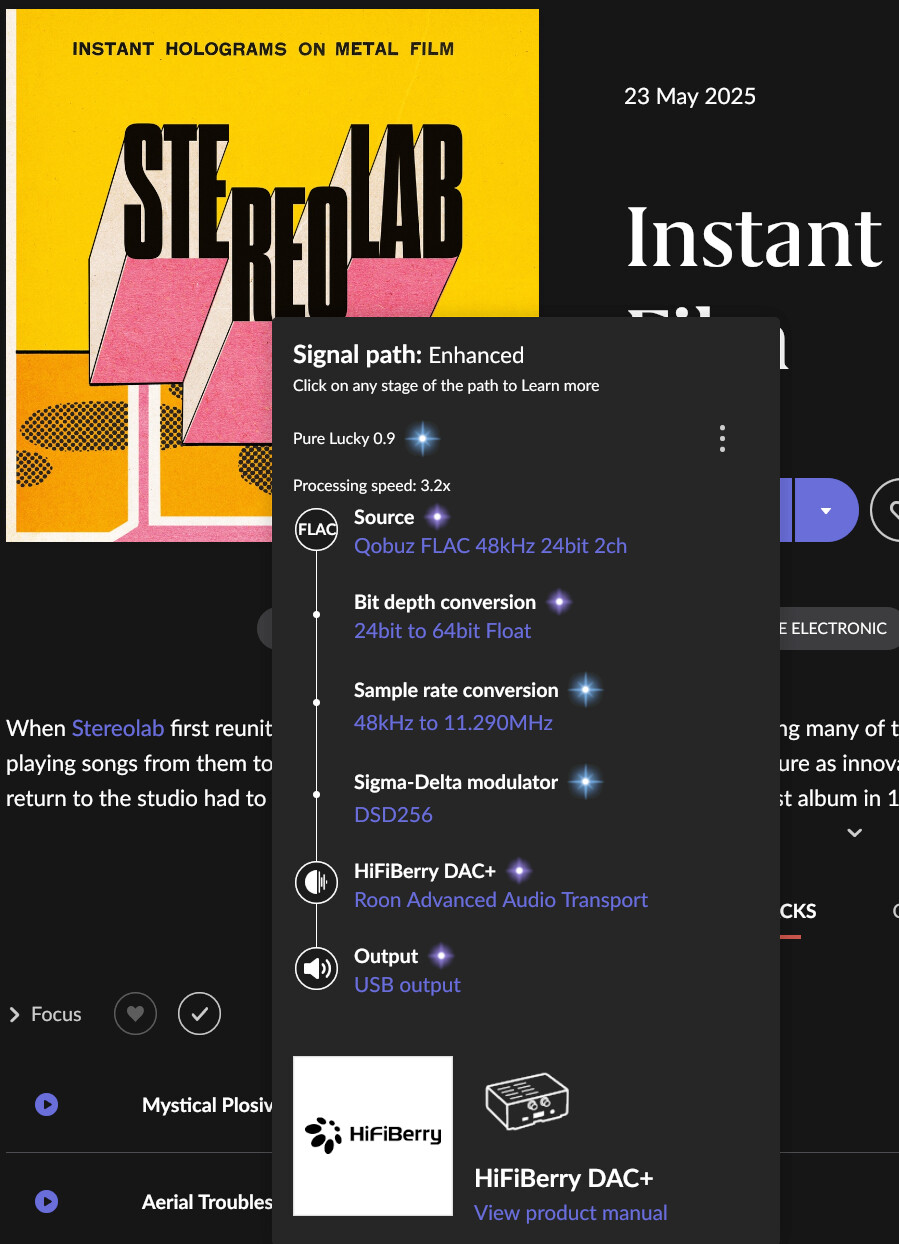Click the Roon Advanced Audio Transport stage
The width and height of the screenshot is (899, 1244).
point(501,900)
